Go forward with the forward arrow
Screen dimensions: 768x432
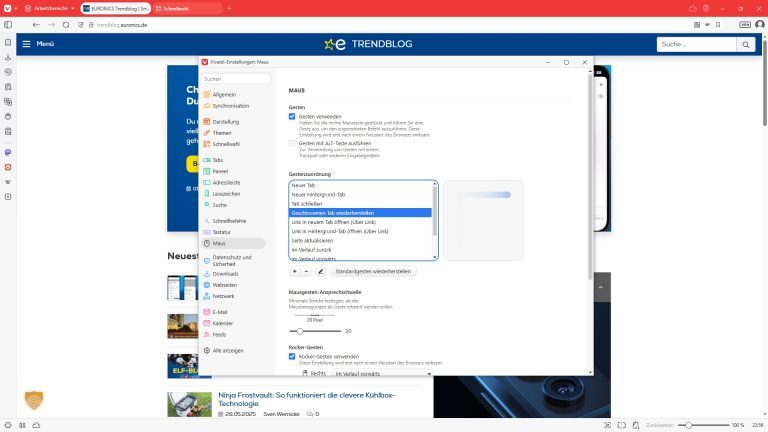pos(51,24)
